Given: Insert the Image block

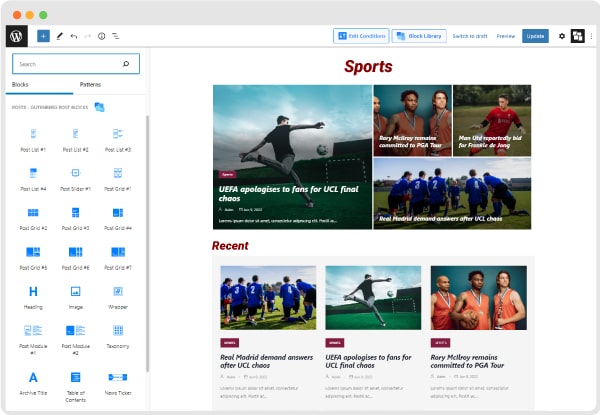Looking at the screenshot, I should click(75, 295).
